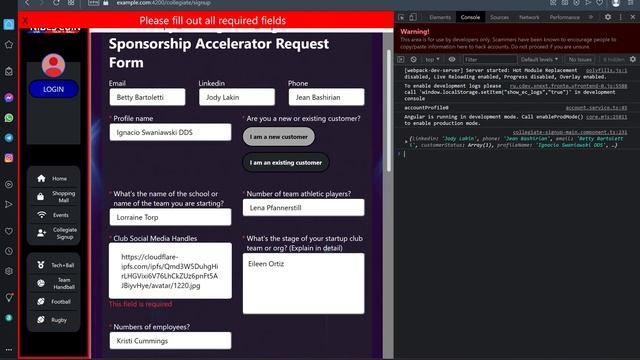The image size is (640, 360).
Task: Open Events in app sidebar
Action: pos(53,215)
